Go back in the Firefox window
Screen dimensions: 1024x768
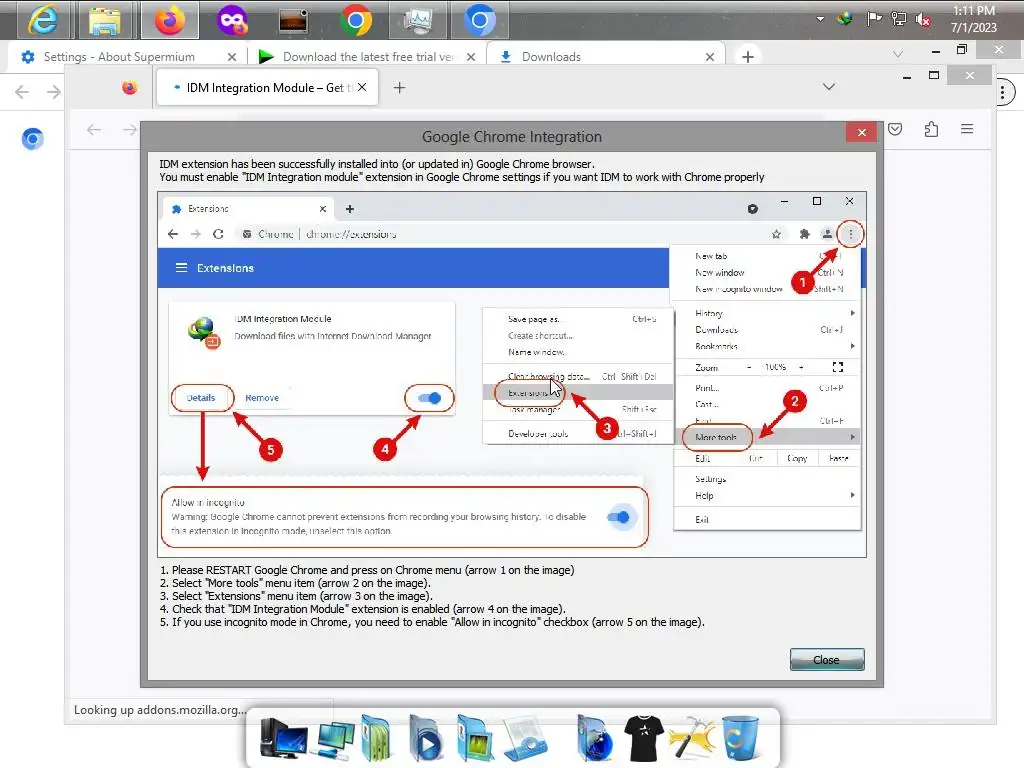[x=94, y=129]
